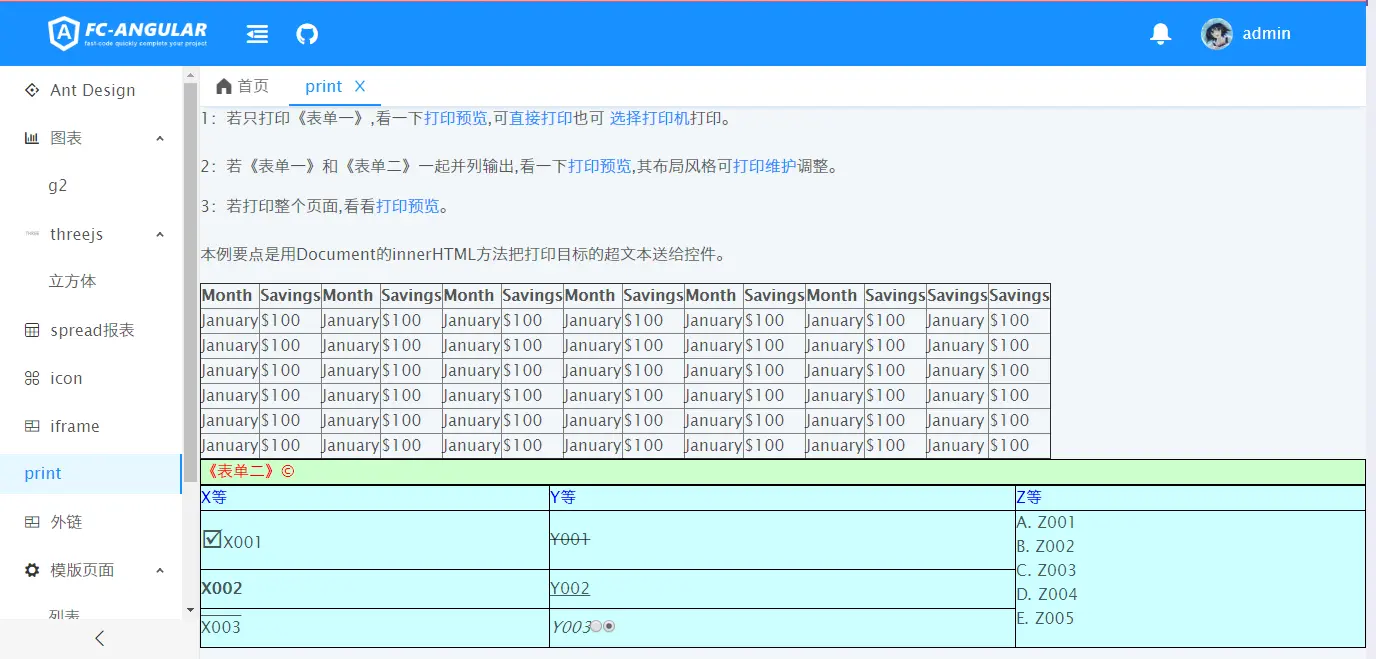Switch to the 首页 tab
Screen dimensions: 1376x659
243,86
